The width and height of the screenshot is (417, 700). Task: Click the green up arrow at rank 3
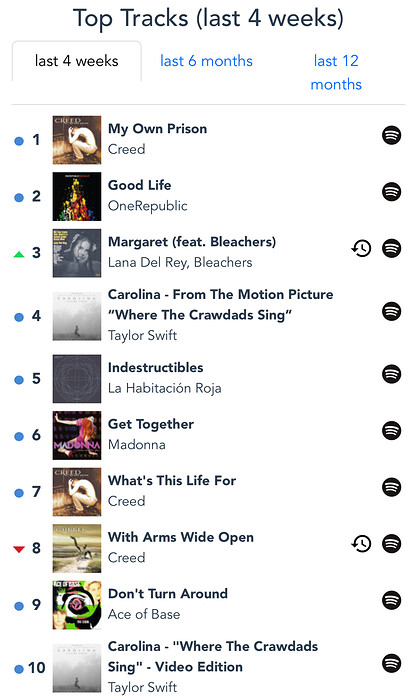19,254
